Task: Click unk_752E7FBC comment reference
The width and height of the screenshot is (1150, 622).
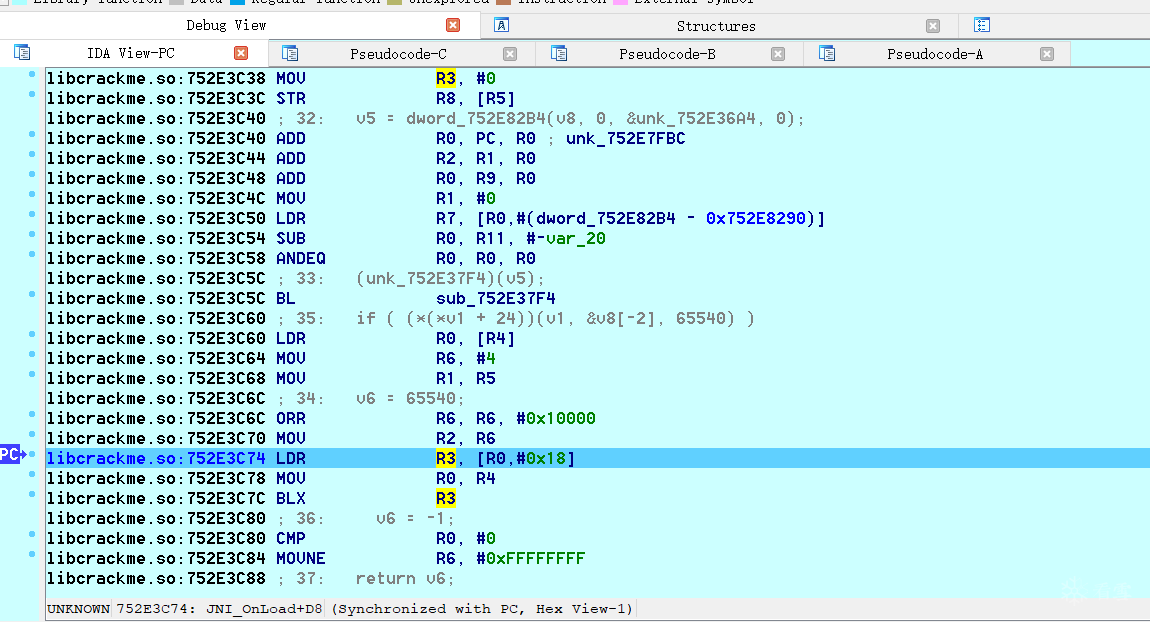Action: pos(626,139)
